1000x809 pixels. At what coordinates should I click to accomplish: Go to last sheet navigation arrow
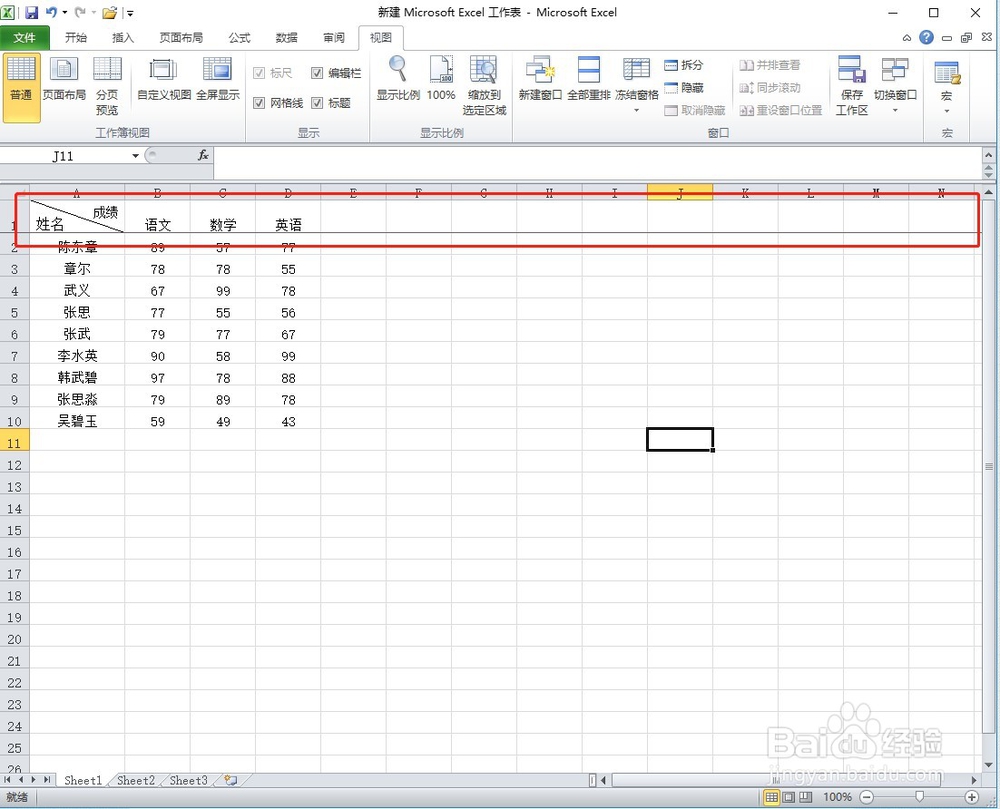tap(47, 780)
